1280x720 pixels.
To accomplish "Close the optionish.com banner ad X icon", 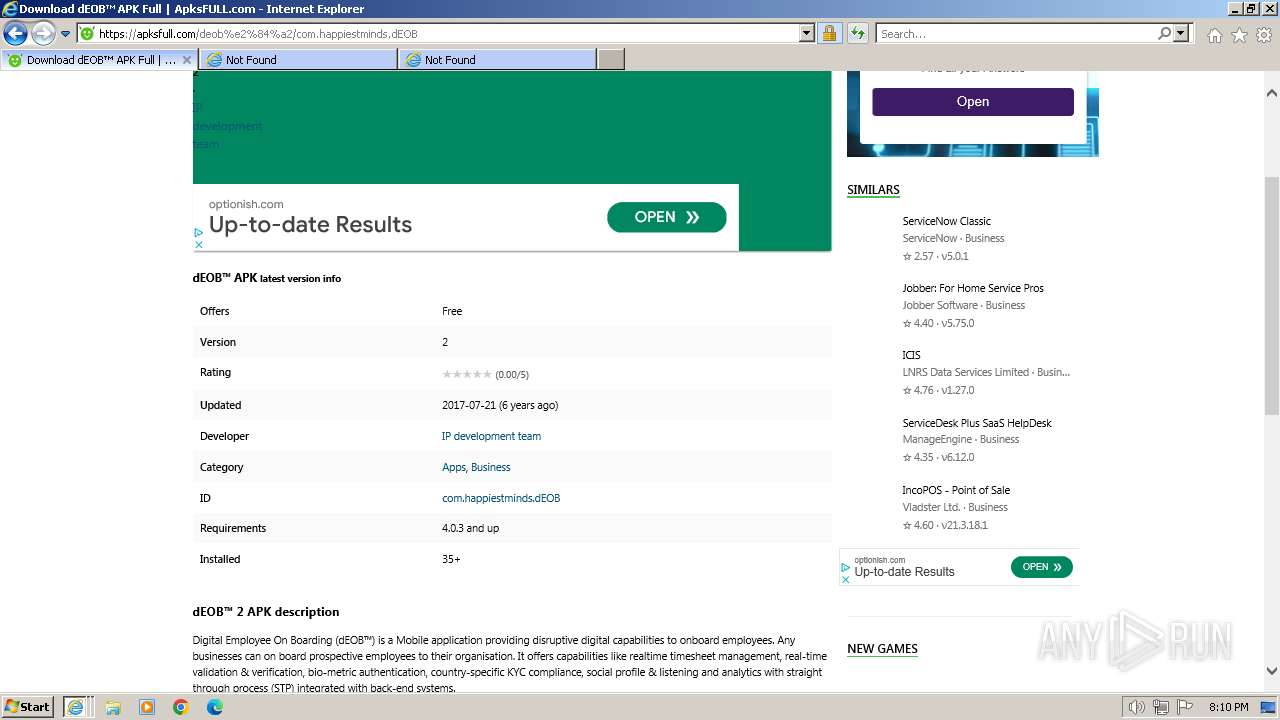I will tap(199, 244).
